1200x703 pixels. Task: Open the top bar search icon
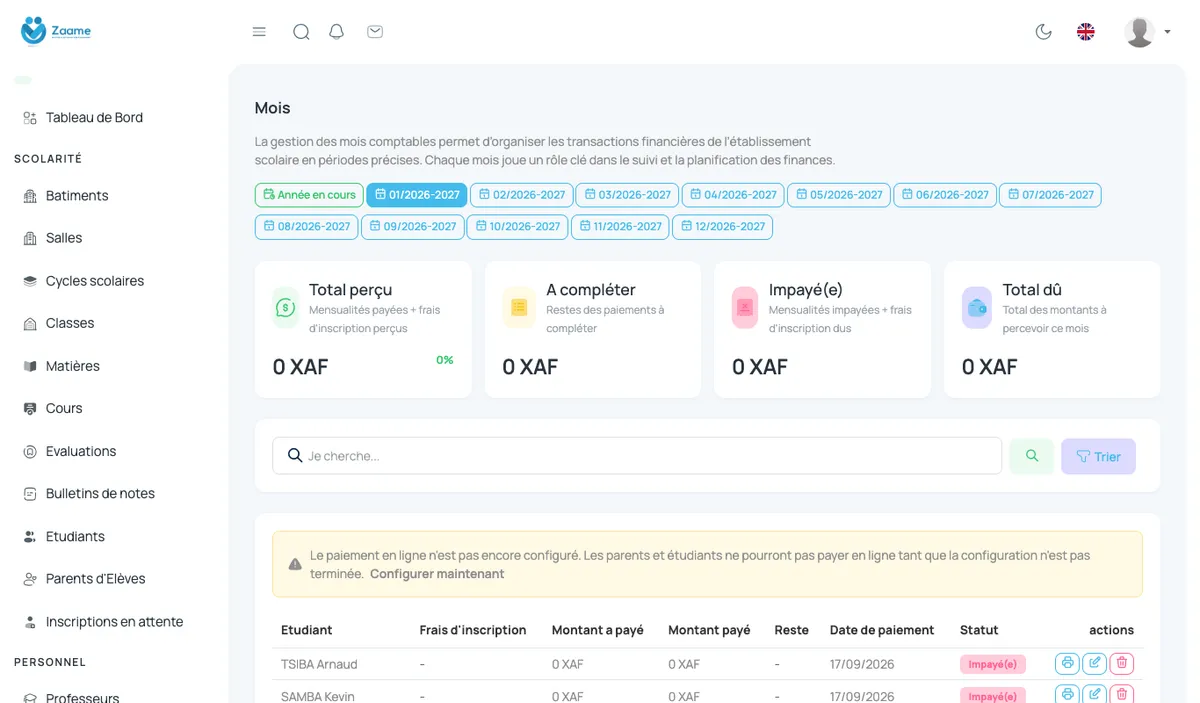tap(301, 32)
